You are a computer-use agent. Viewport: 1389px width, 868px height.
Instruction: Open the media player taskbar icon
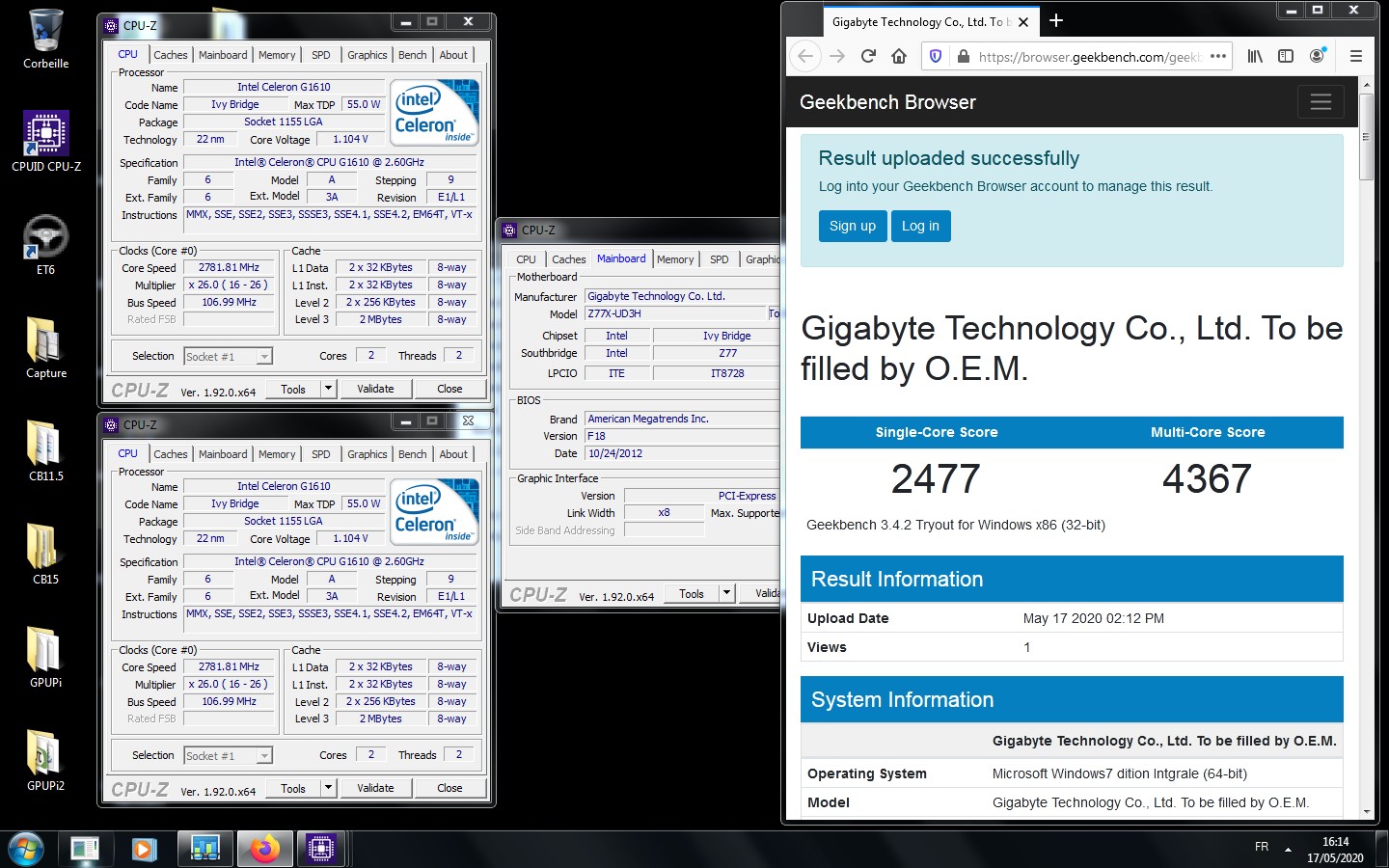(145, 849)
